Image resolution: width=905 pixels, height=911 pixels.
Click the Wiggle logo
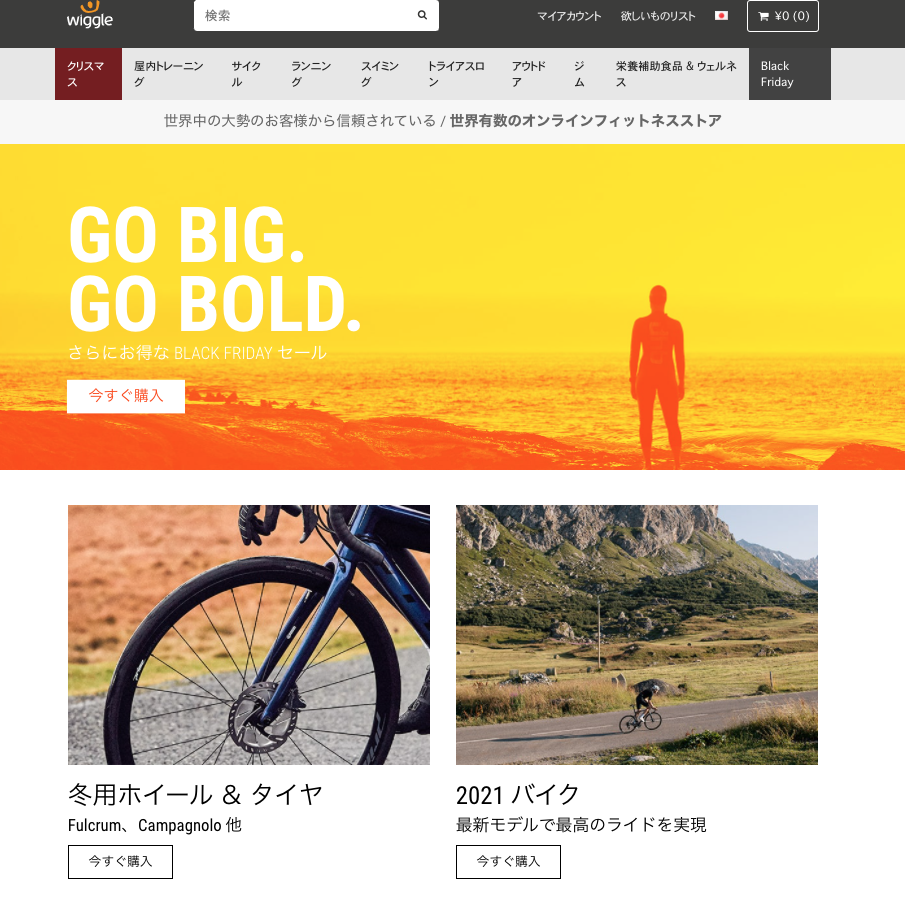tap(89, 16)
